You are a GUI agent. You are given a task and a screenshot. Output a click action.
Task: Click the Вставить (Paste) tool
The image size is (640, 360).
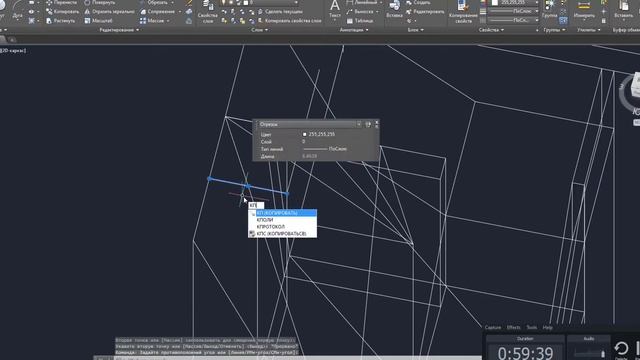[624, 10]
